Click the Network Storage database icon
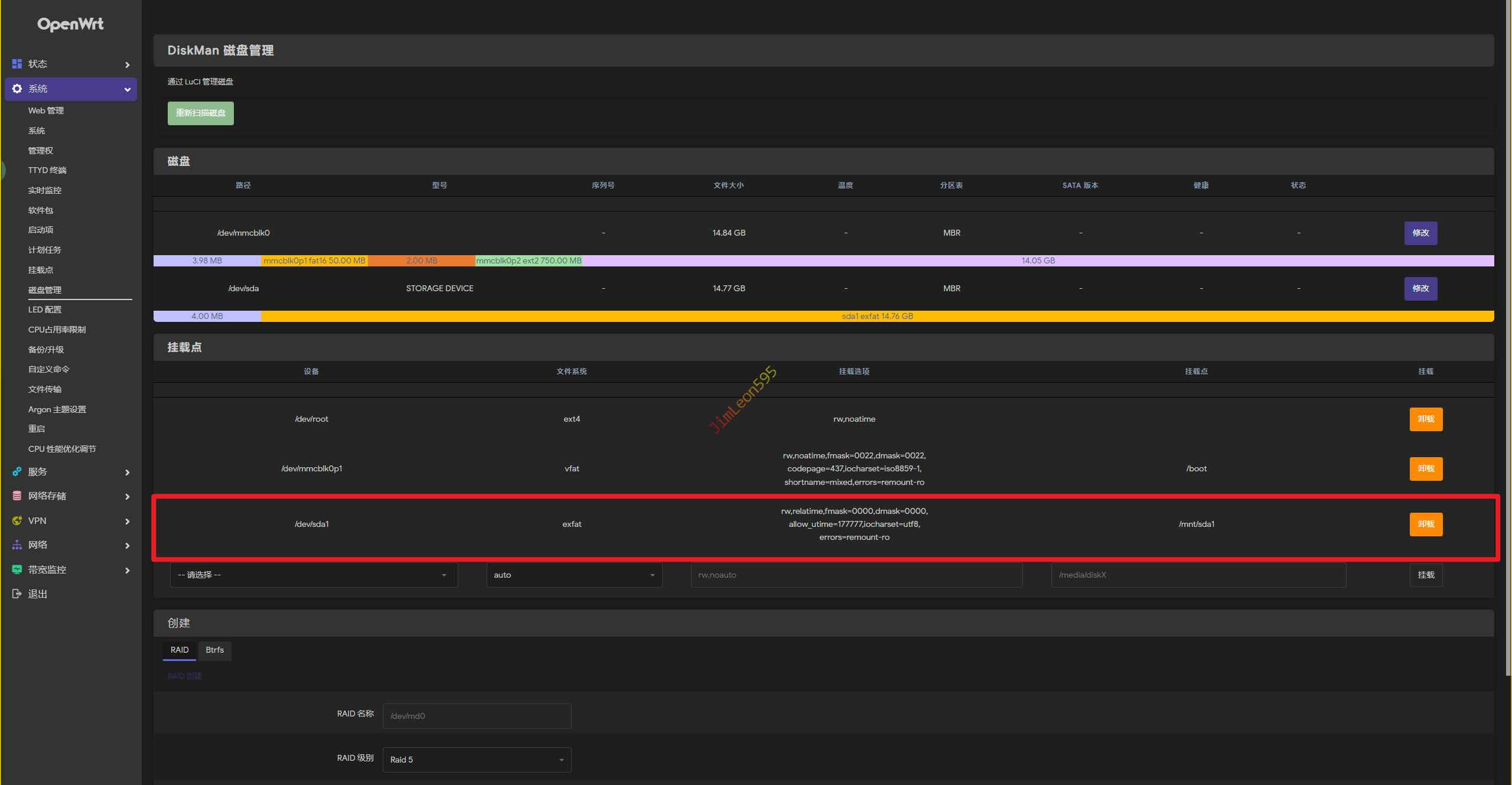 point(17,496)
